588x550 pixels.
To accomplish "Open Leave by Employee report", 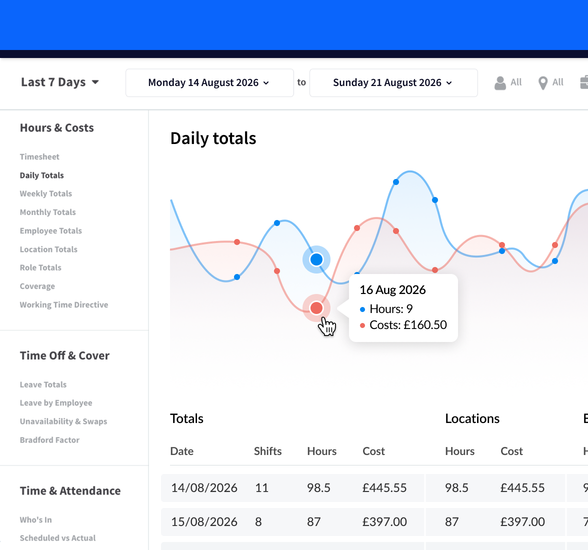I will (x=56, y=403).
